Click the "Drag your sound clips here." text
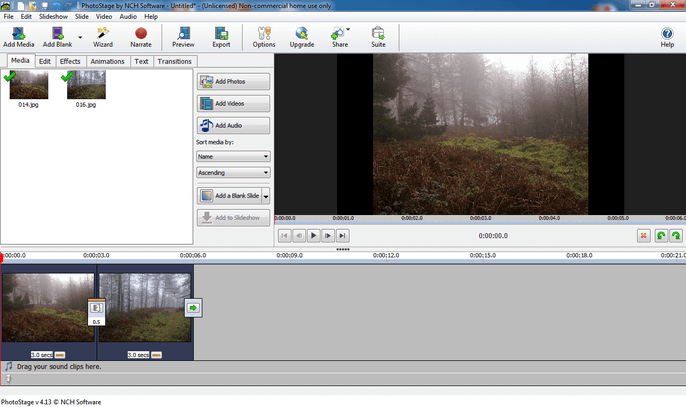Screen dimensions: 686x407 pyautogui.click(x=59, y=367)
